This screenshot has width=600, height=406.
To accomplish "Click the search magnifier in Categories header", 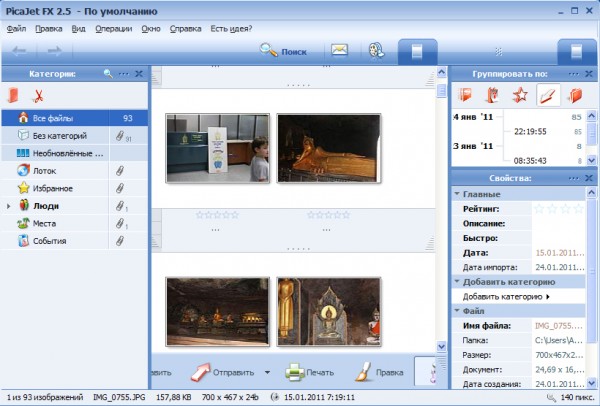I will tap(108, 73).
